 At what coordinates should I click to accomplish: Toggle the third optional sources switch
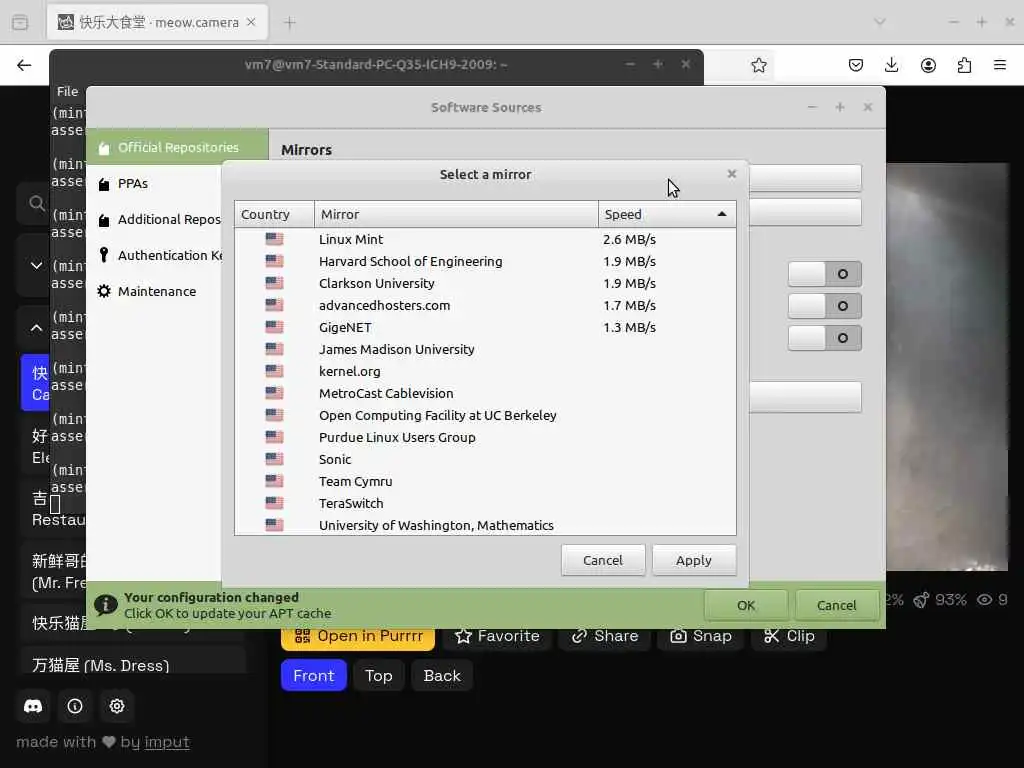pyautogui.click(x=825, y=338)
